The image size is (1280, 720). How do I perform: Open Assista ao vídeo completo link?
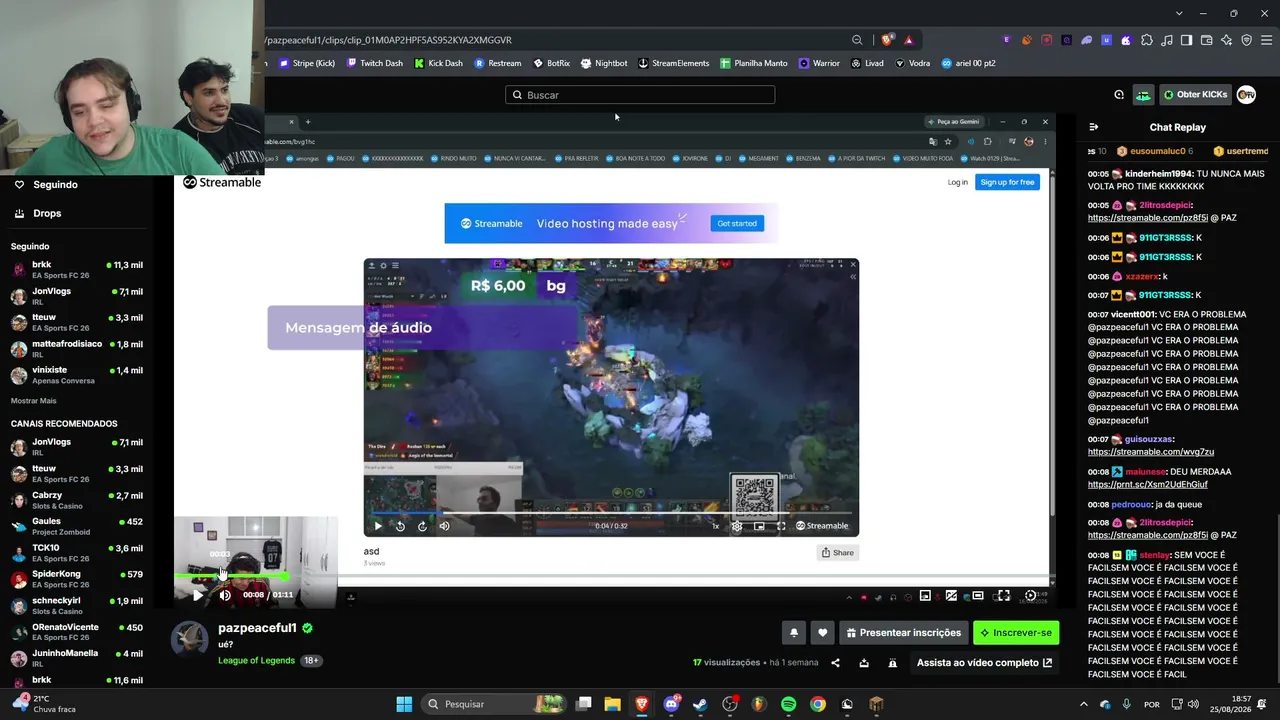(985, 663)
